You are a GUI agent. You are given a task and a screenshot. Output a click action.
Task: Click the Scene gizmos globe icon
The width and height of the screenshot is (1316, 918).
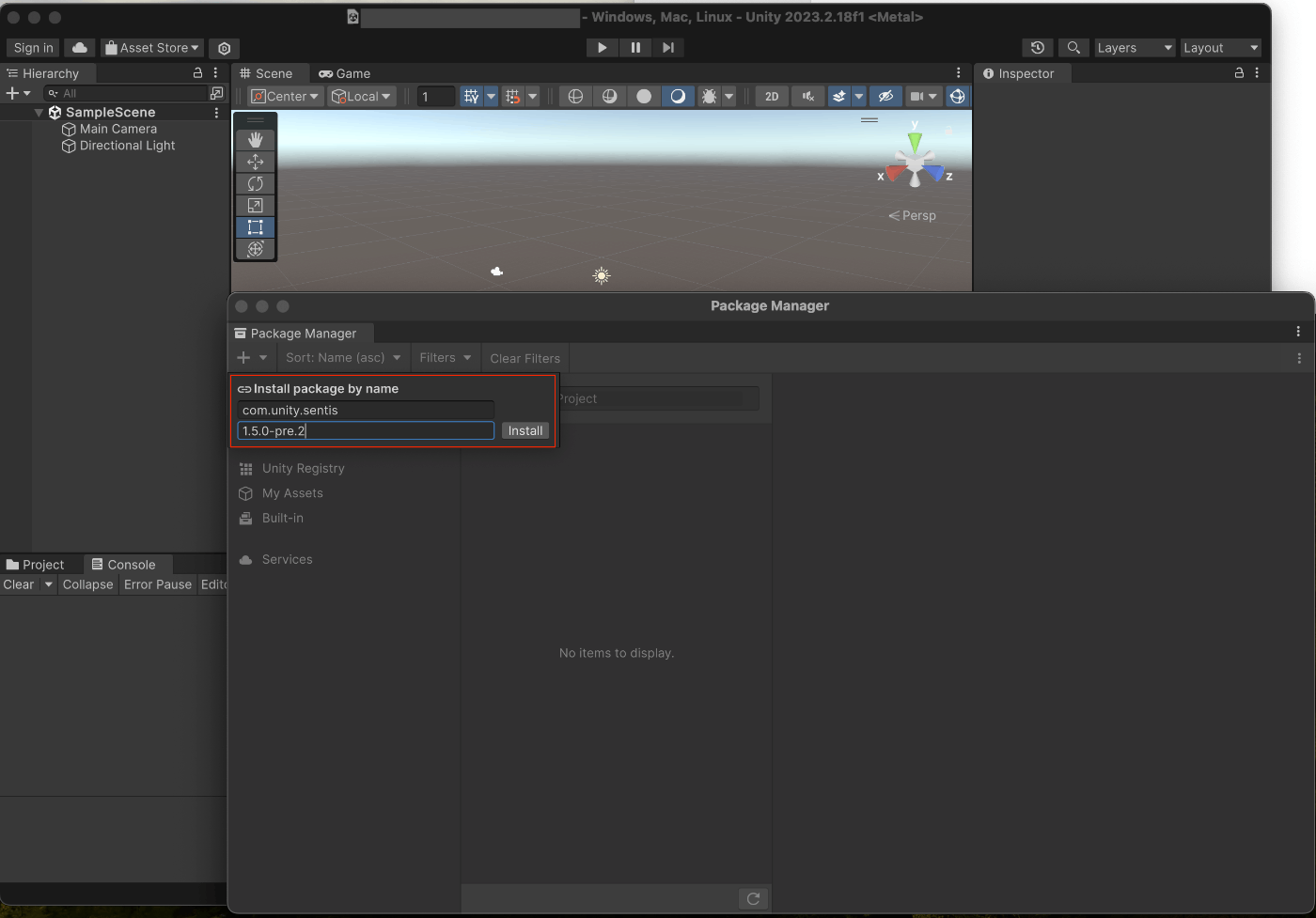(957, 97)
